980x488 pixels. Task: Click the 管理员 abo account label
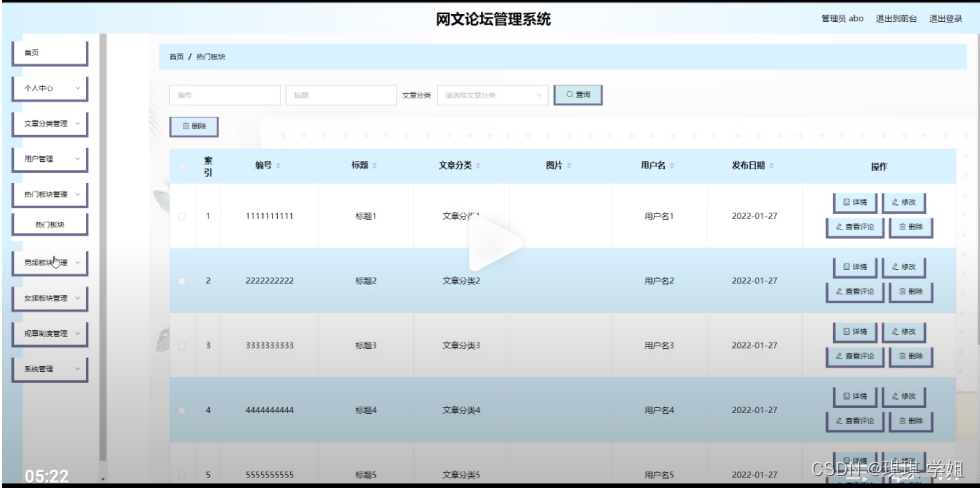click(842, 19)
